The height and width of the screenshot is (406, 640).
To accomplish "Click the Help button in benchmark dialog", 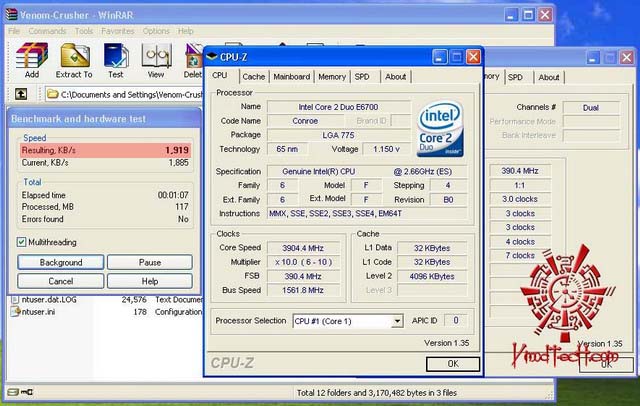I will click(x=150, y=281).
